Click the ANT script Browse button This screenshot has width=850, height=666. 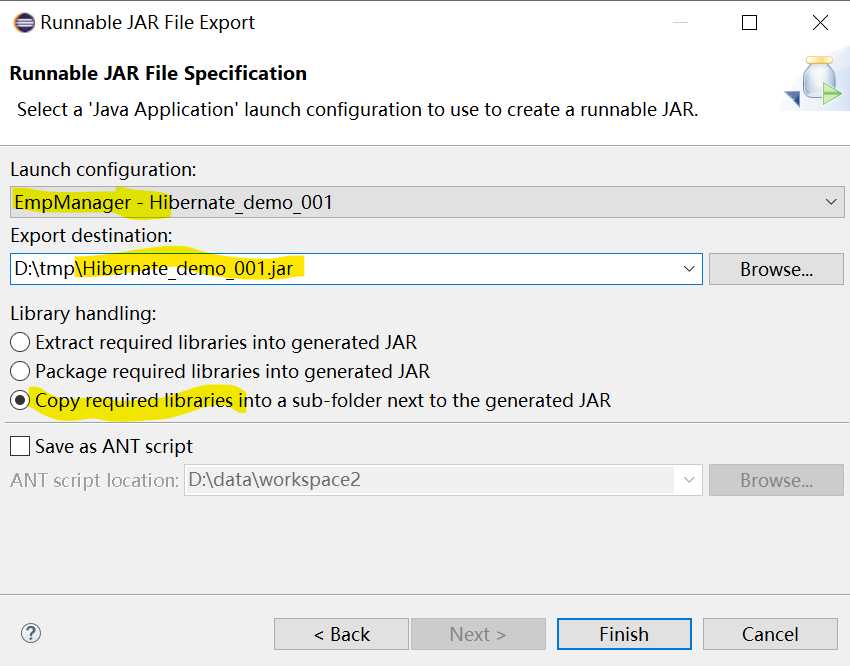click(776, 480)
